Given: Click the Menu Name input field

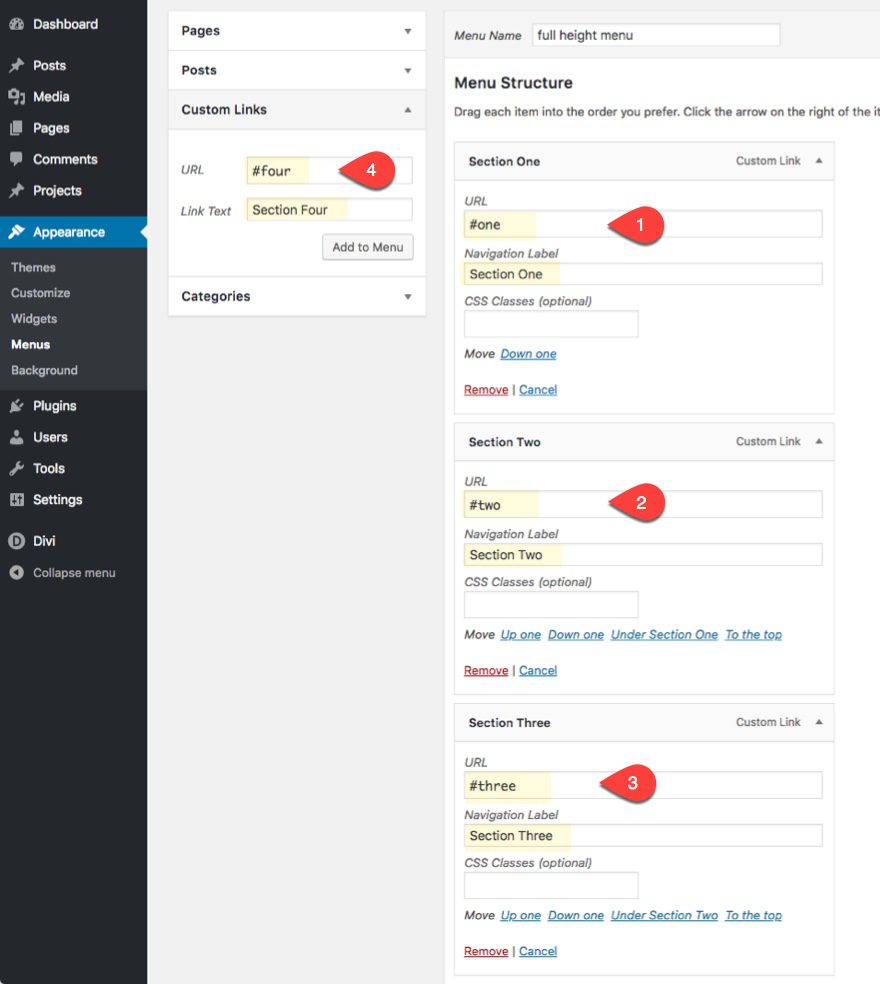Looking at the screenshot, I should [655, 35].
